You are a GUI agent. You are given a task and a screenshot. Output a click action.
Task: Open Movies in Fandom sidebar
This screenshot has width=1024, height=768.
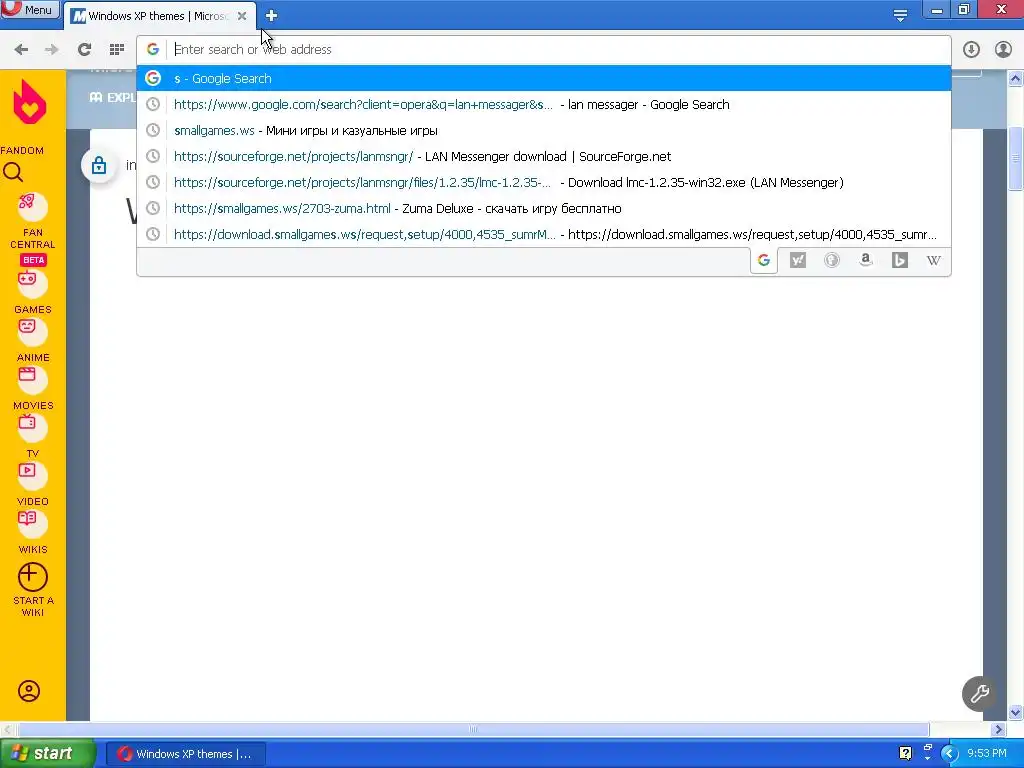[32, 389]
